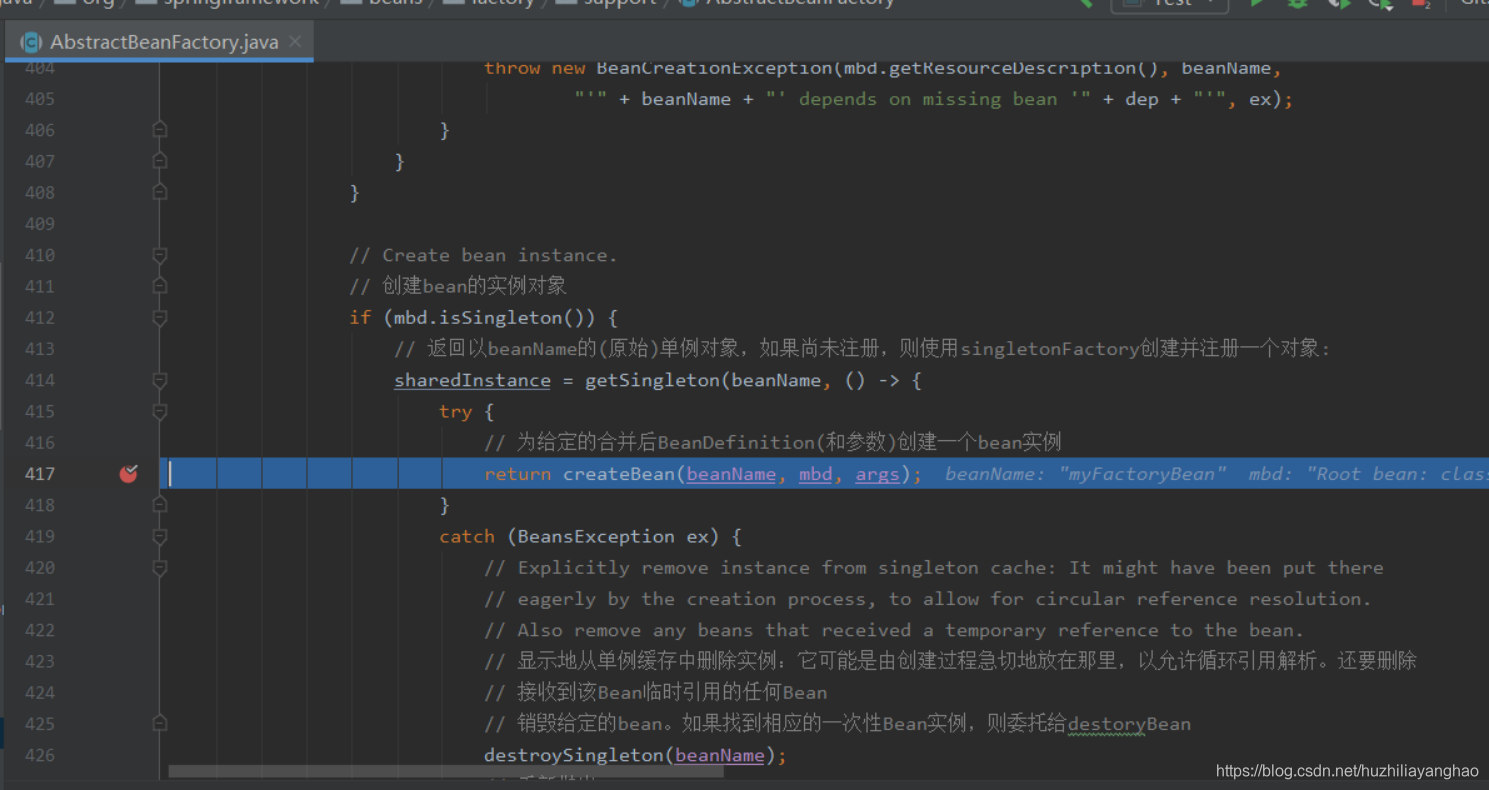Click the inline debug value "myFactoryBean"
This screenshot has height=790, width=1489.
point(1143,474)
